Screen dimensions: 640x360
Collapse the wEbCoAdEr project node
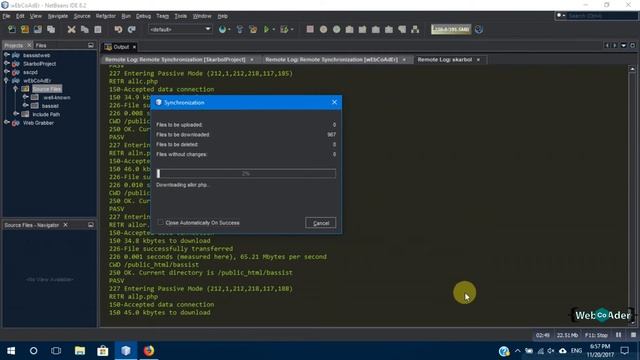pyautogui.click(x=7, y=80)
